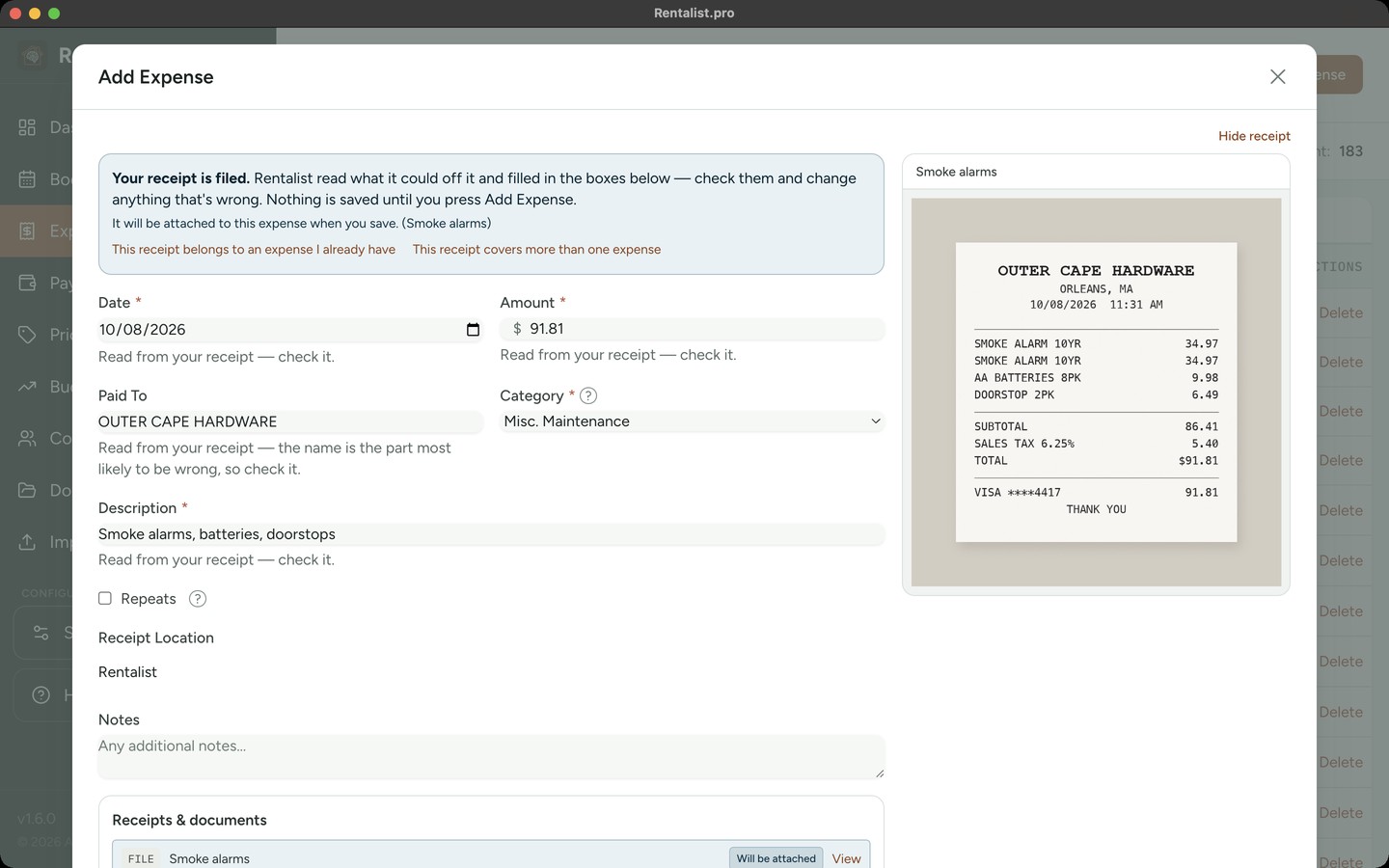
Task: Edit the Amount field
Action: click(x=692, y=329)
